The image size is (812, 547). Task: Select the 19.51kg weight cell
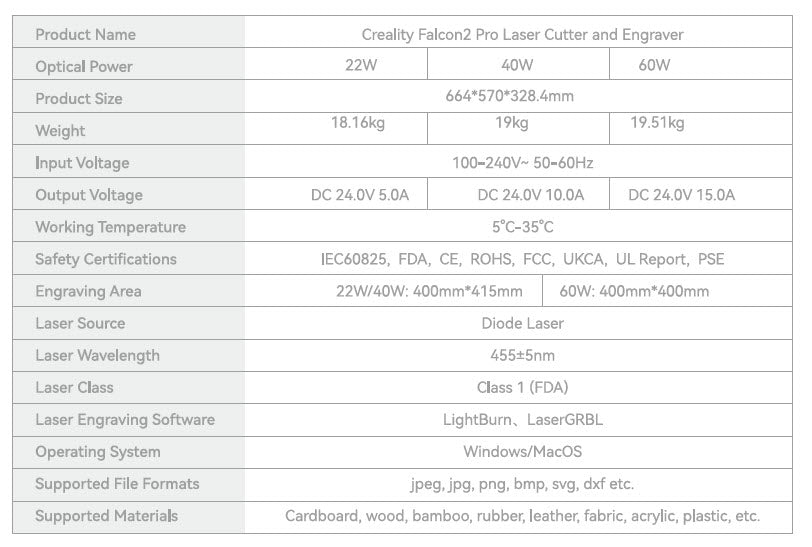[657, 123]
